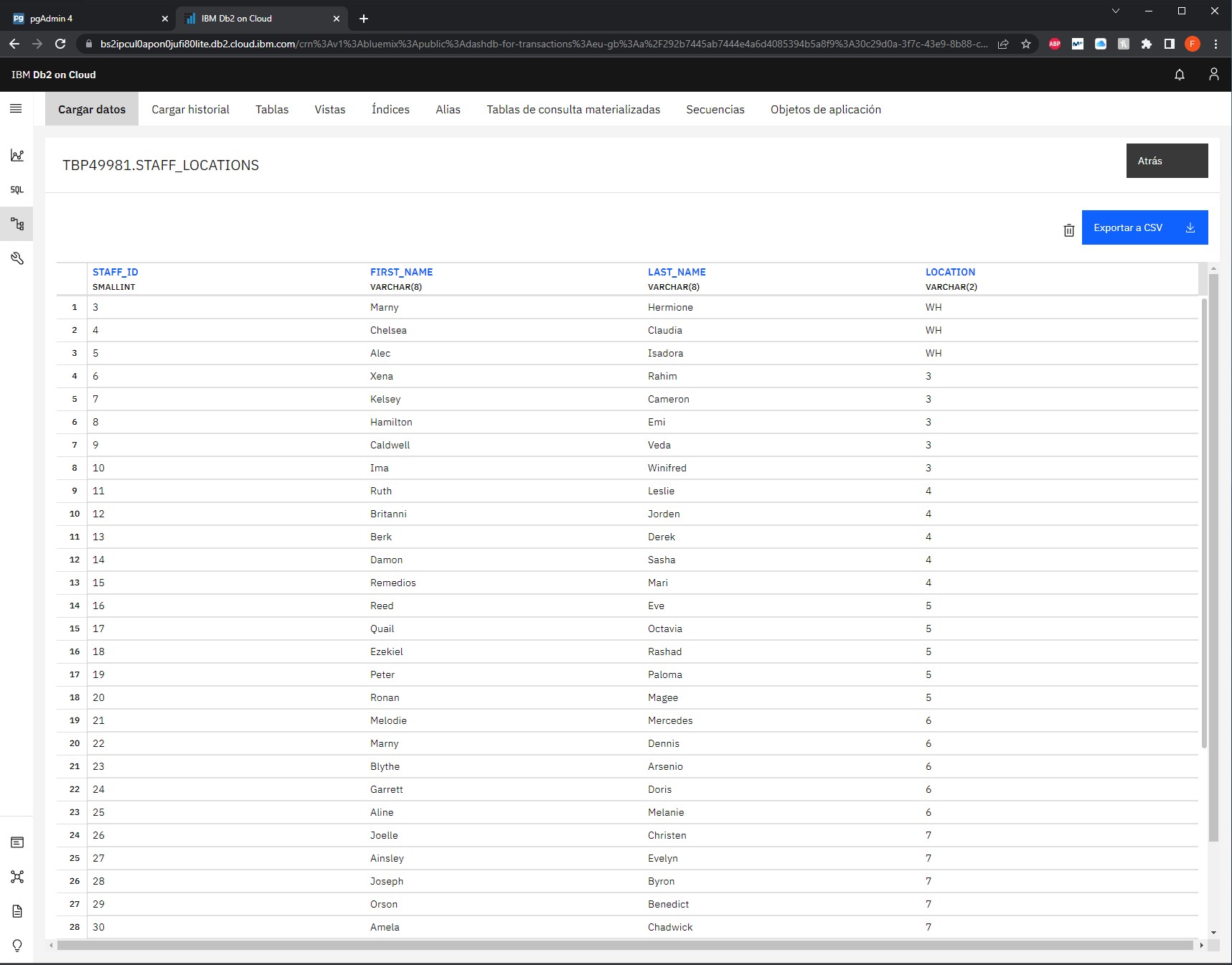Switch to the Tablas tab
1232x965 pixels.
click(x=271, y=109)
